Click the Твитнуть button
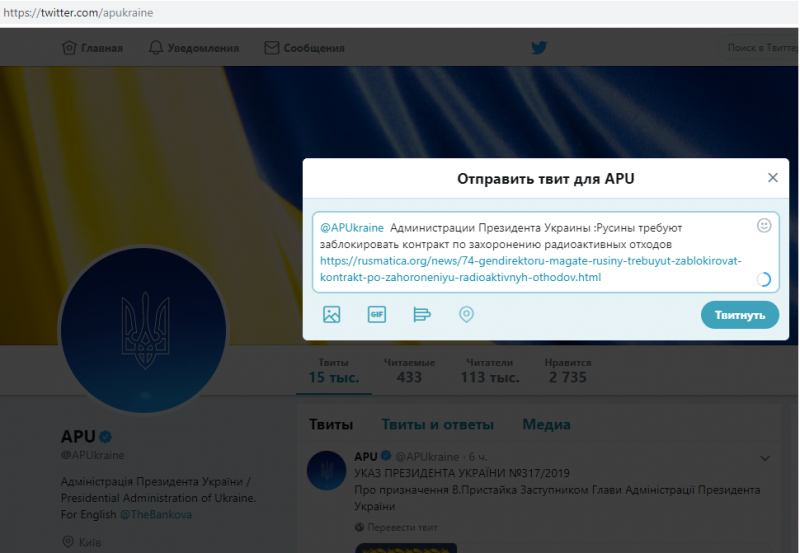This screenshot has height=553, width=800. [x=740, y=315]
